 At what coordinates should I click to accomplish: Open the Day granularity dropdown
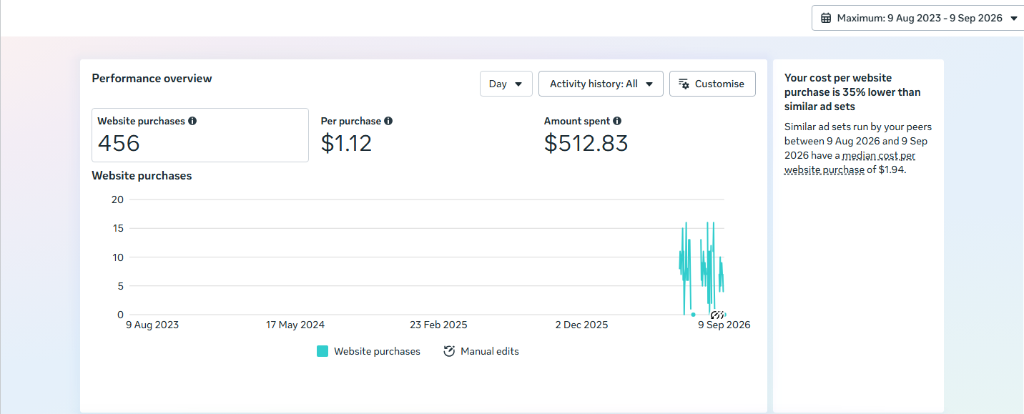[506, 84]
